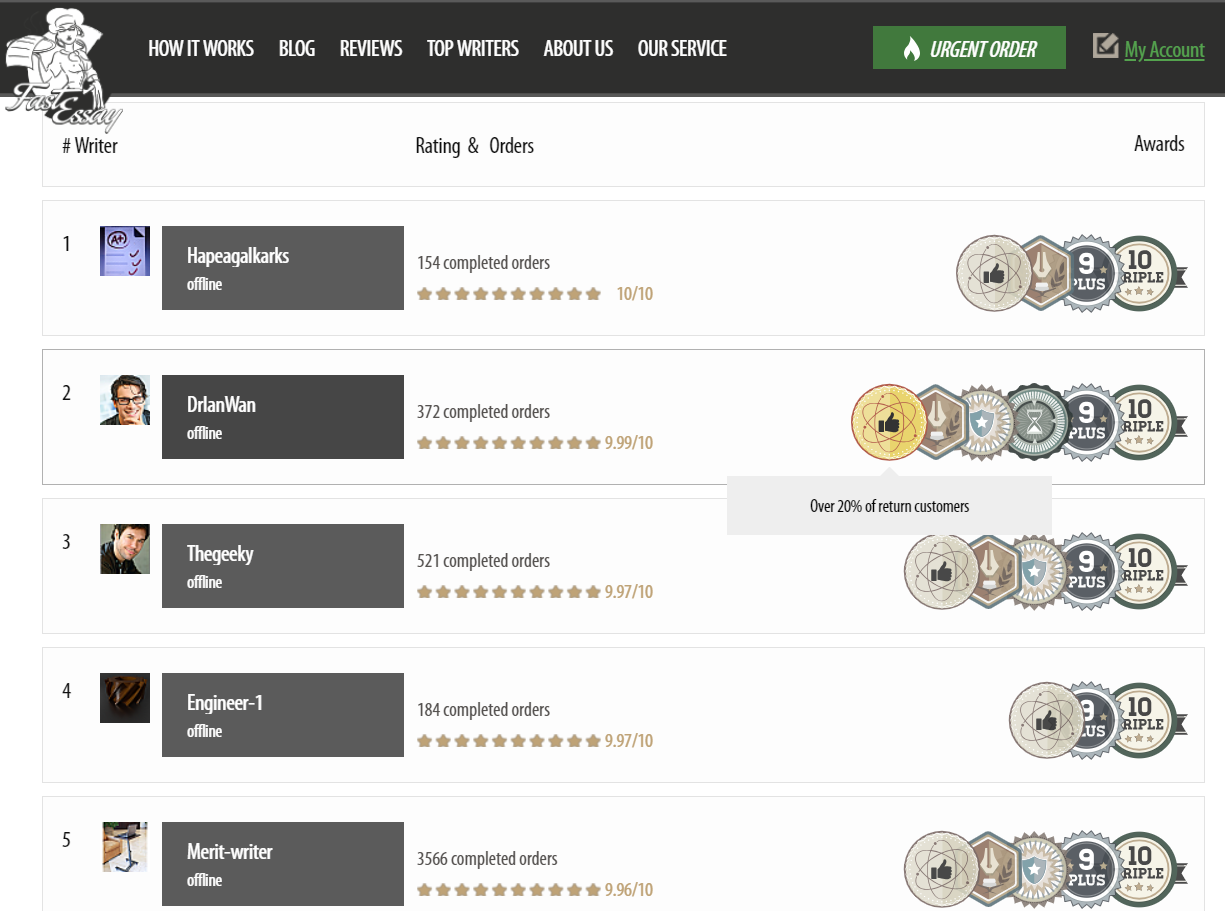Click Engineer-1's star rating bar
Screen dimensions: 1225x911
point(509,741)
